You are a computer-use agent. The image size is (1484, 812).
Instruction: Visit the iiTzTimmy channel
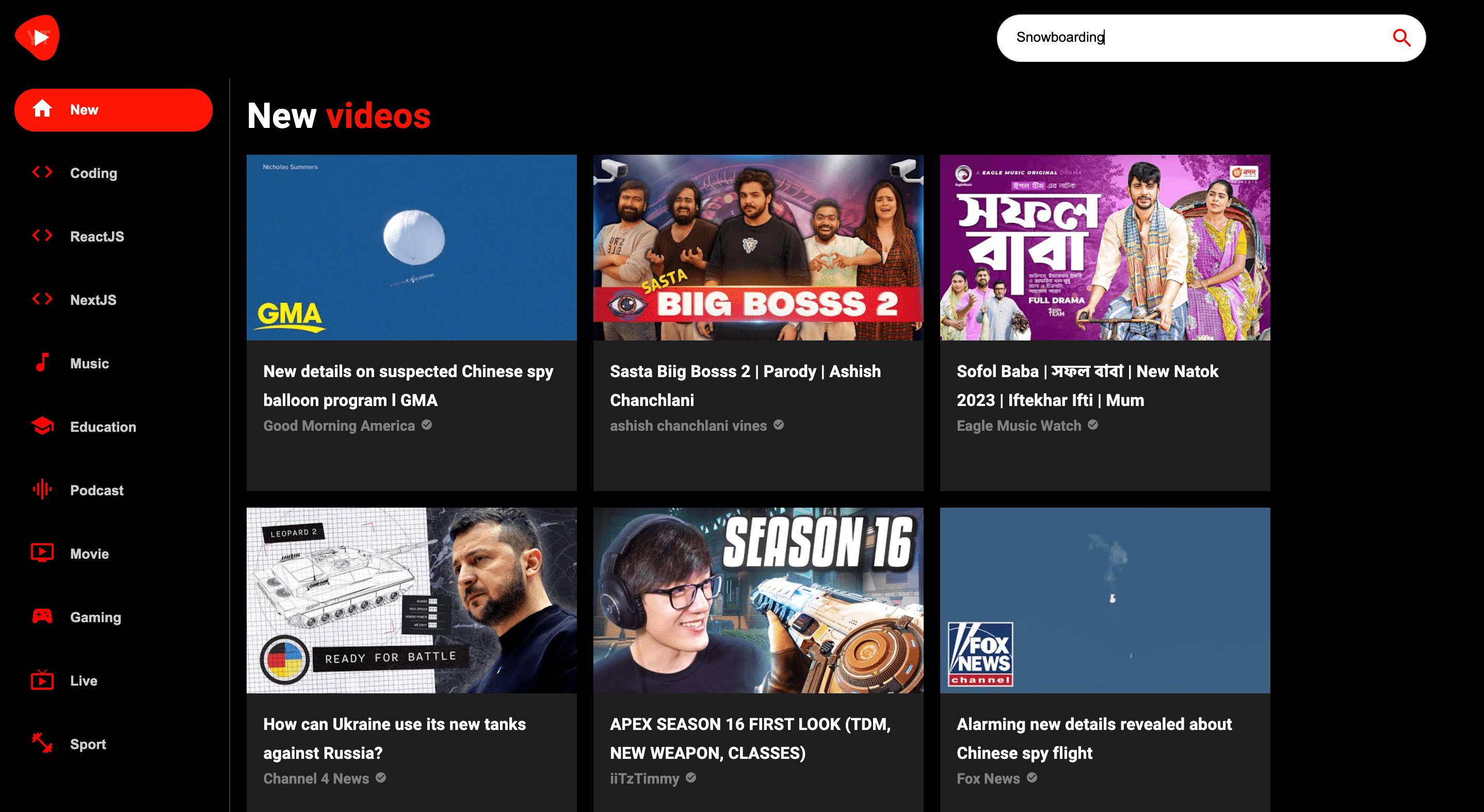pyautogui.click(x=644, y=778)
